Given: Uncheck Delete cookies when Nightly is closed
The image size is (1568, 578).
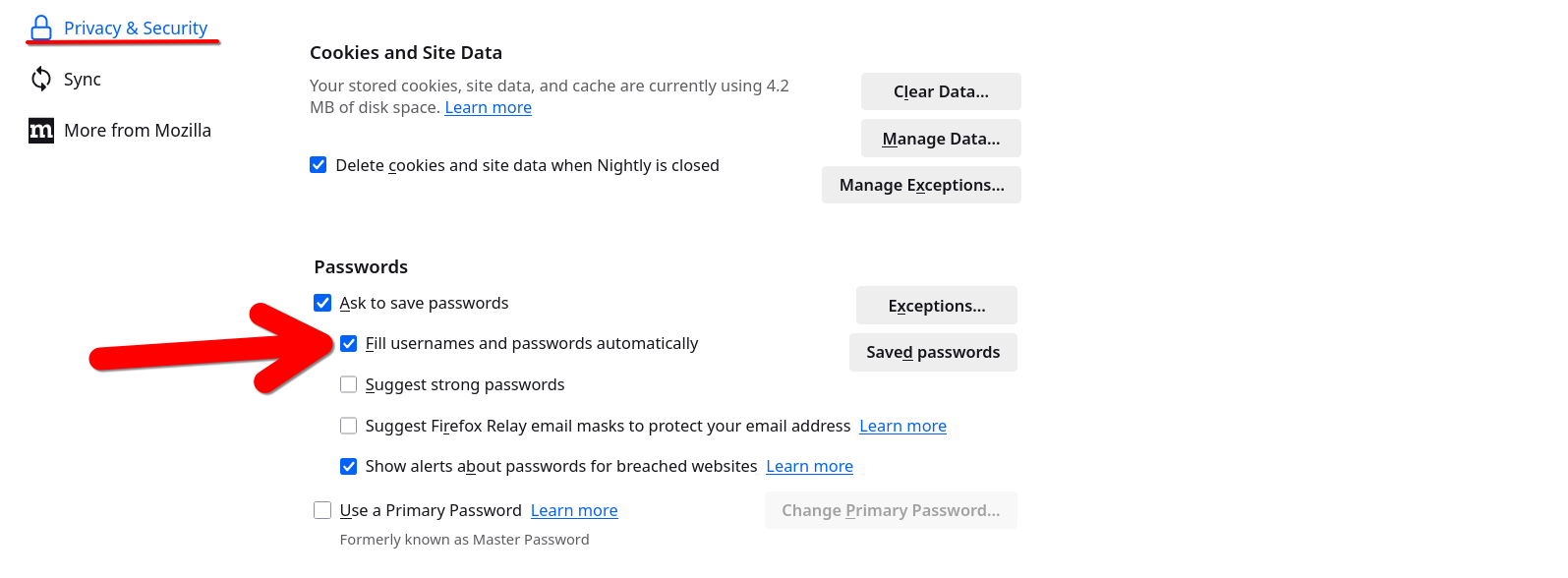Looking at the screenshot, I should click(x=319, y=165).
